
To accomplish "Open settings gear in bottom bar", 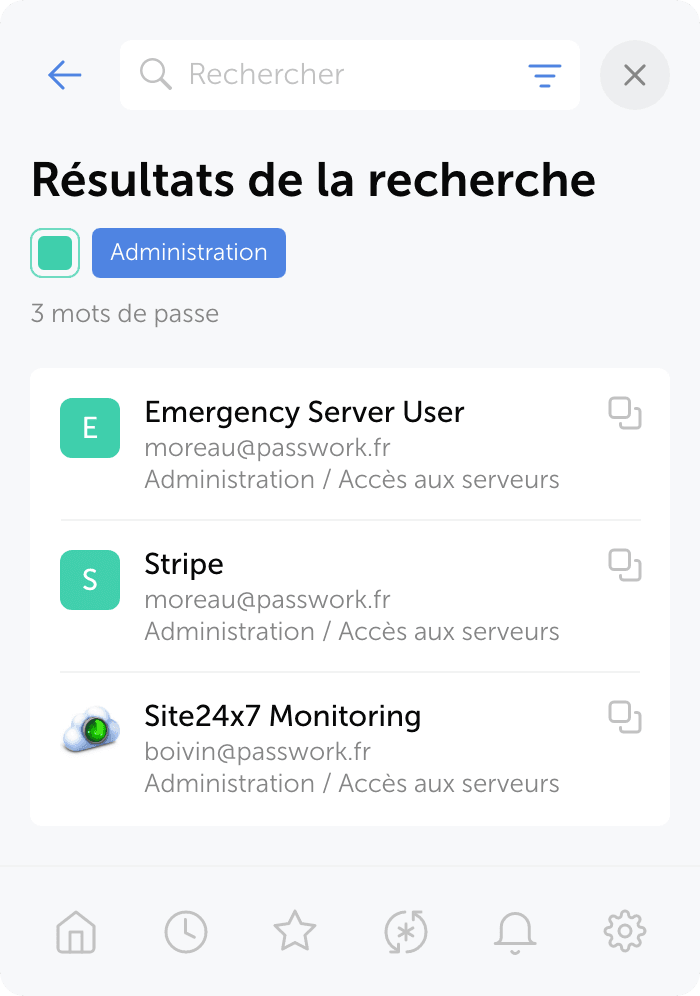I will click(624, 931).
